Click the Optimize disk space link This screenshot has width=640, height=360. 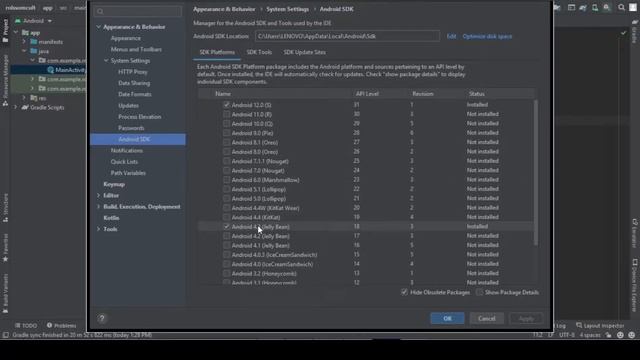[487, 36]
